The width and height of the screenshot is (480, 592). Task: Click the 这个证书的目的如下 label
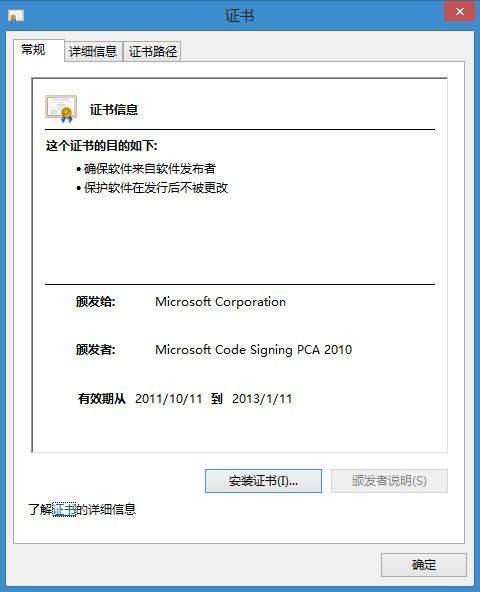point(102,146)
